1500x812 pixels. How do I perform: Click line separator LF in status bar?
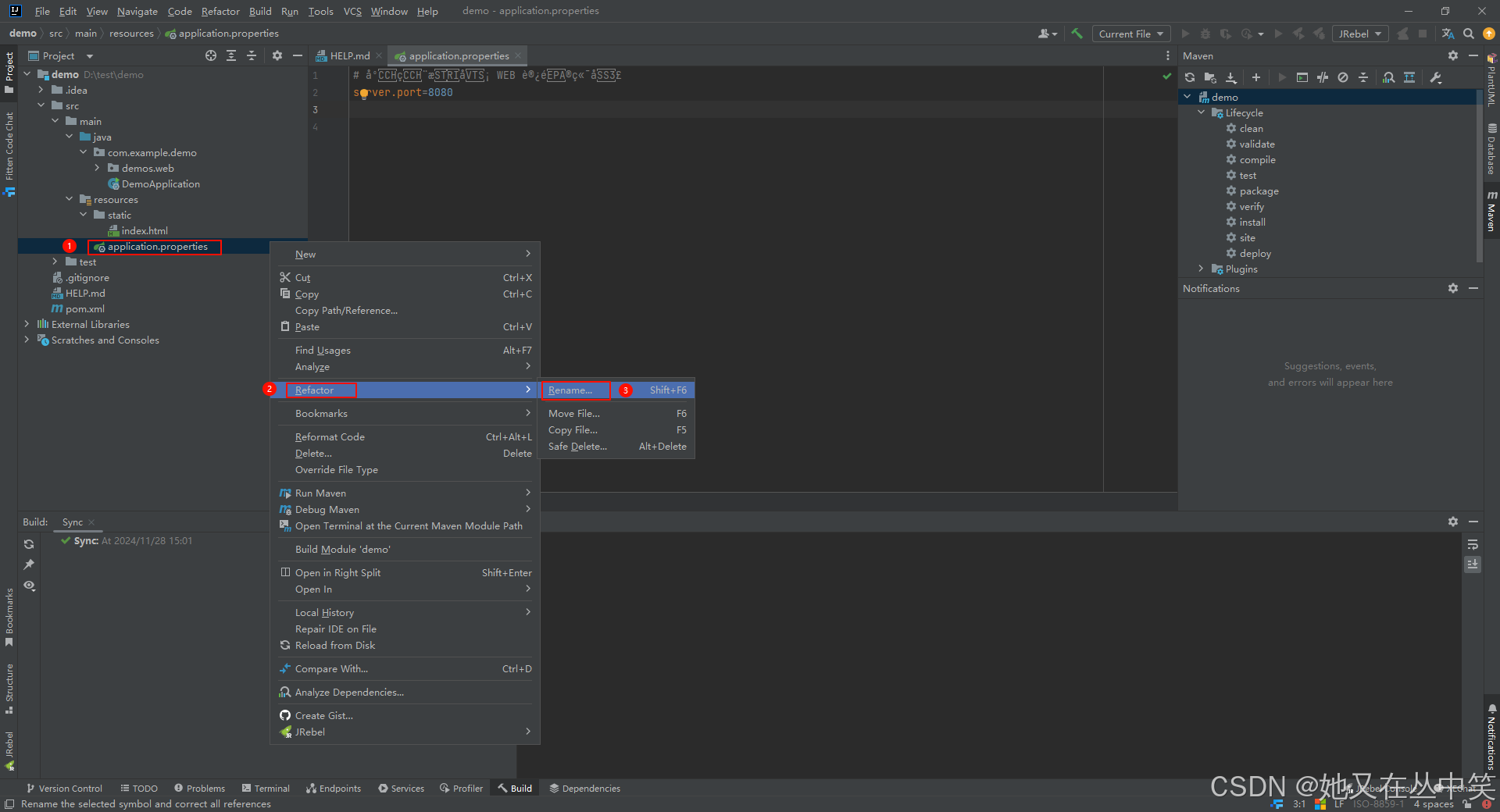(1339, 803)
